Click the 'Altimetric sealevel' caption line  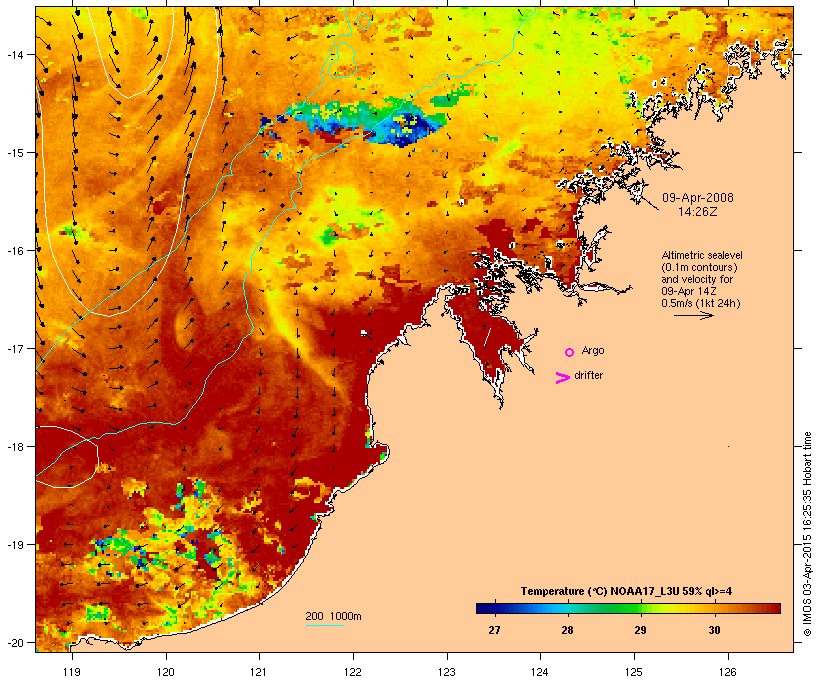pos(702,255)
